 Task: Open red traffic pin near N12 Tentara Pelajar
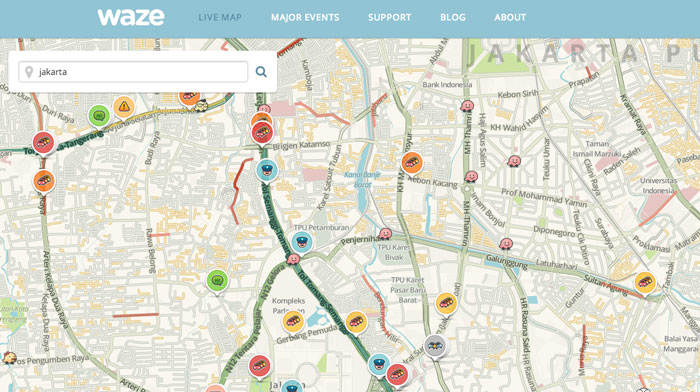click(260, 366)
